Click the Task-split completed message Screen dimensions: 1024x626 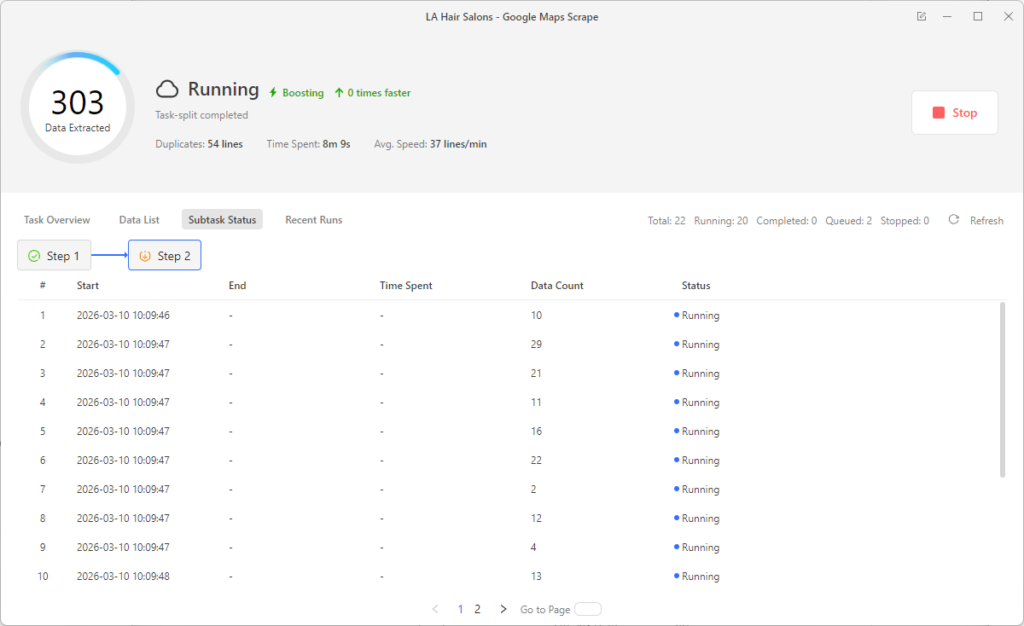(201, 115)
